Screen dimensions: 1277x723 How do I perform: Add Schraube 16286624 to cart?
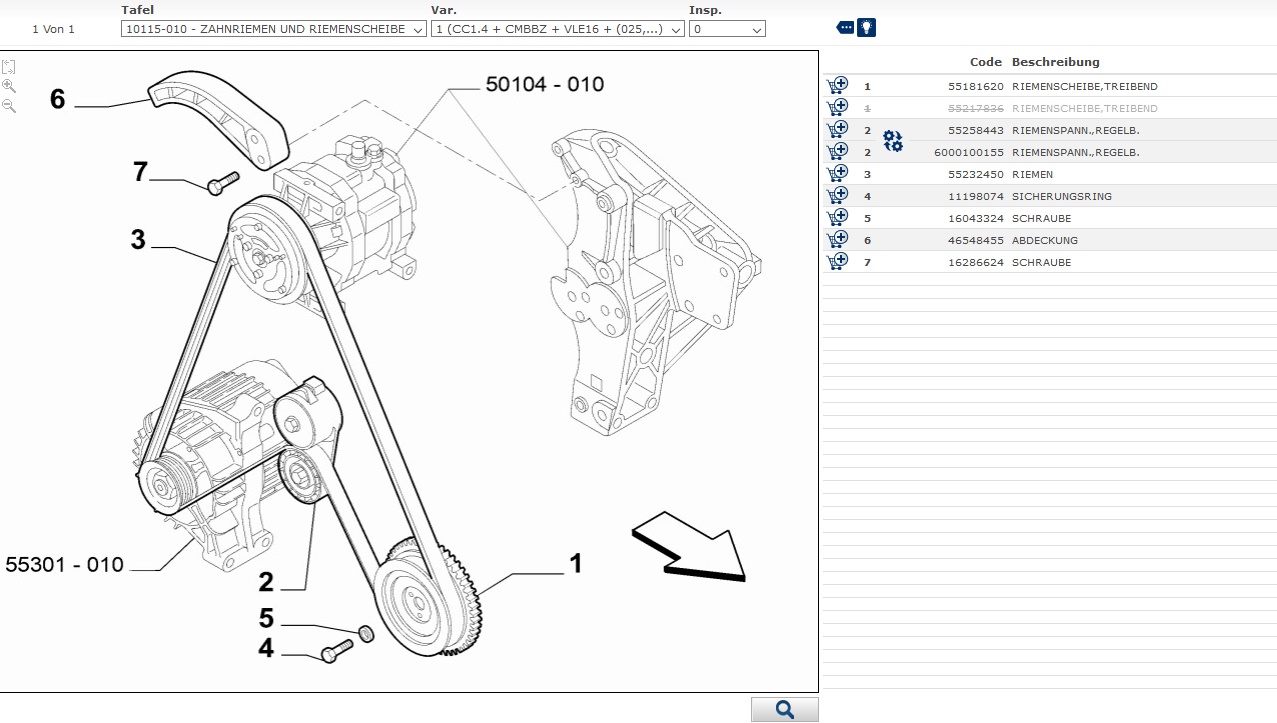(837, 262)
